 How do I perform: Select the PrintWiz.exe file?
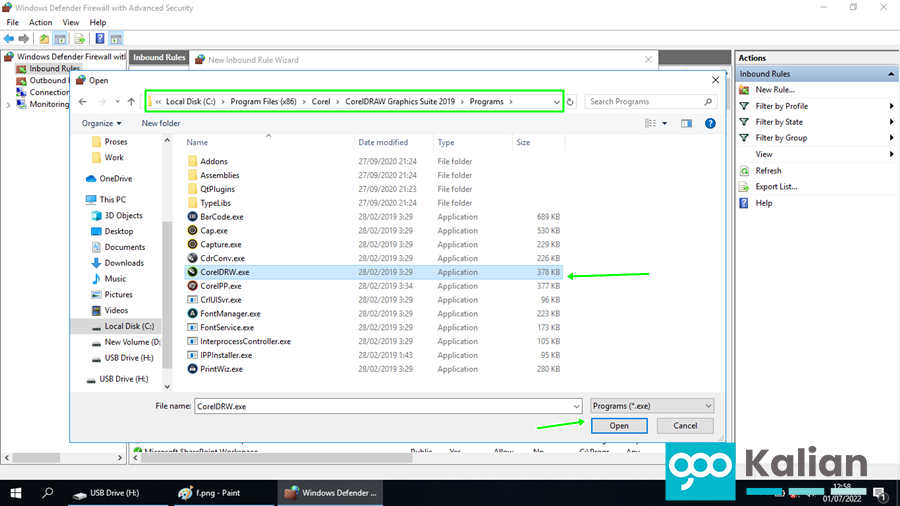click(x=221, y=369)
